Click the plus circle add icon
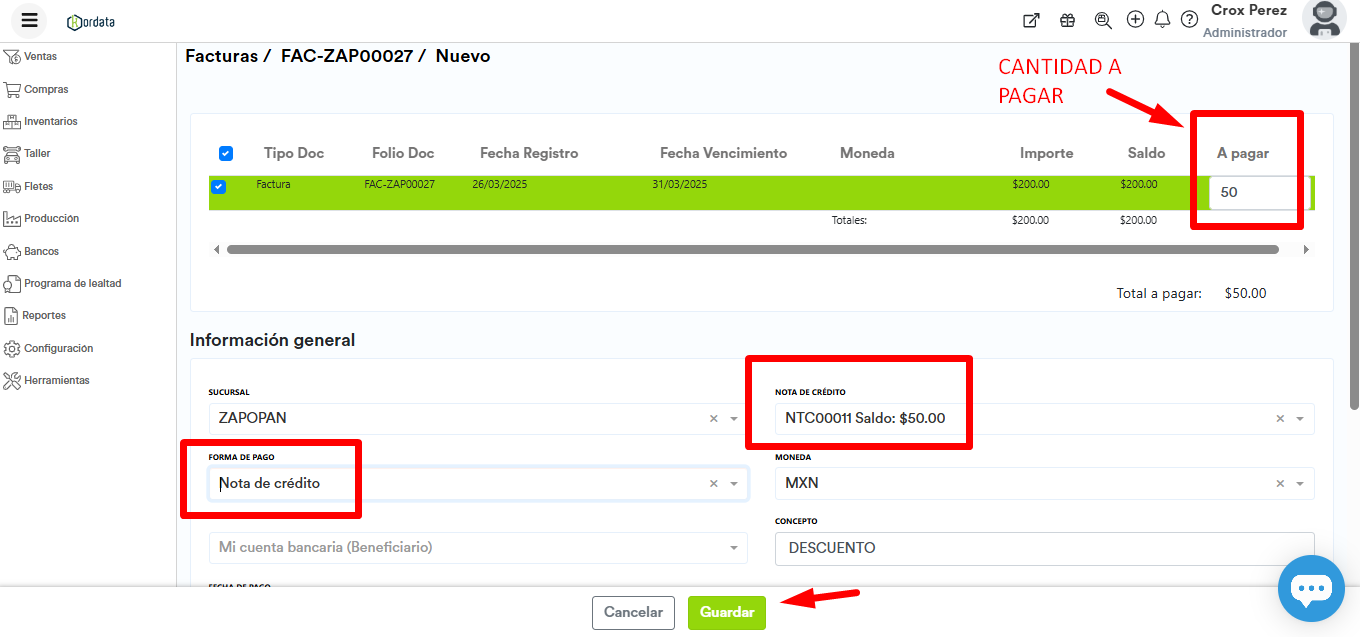 (x=1135, y=19)
